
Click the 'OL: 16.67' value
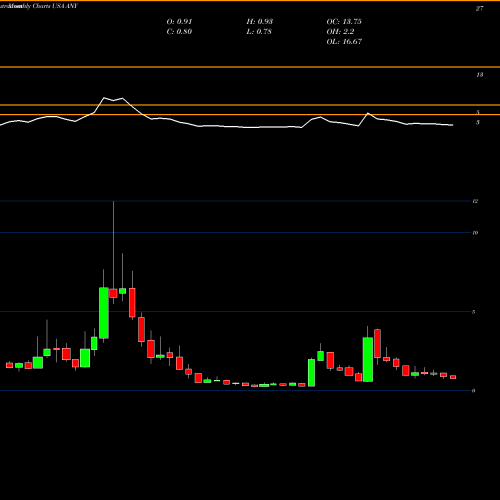coord(344,42)
